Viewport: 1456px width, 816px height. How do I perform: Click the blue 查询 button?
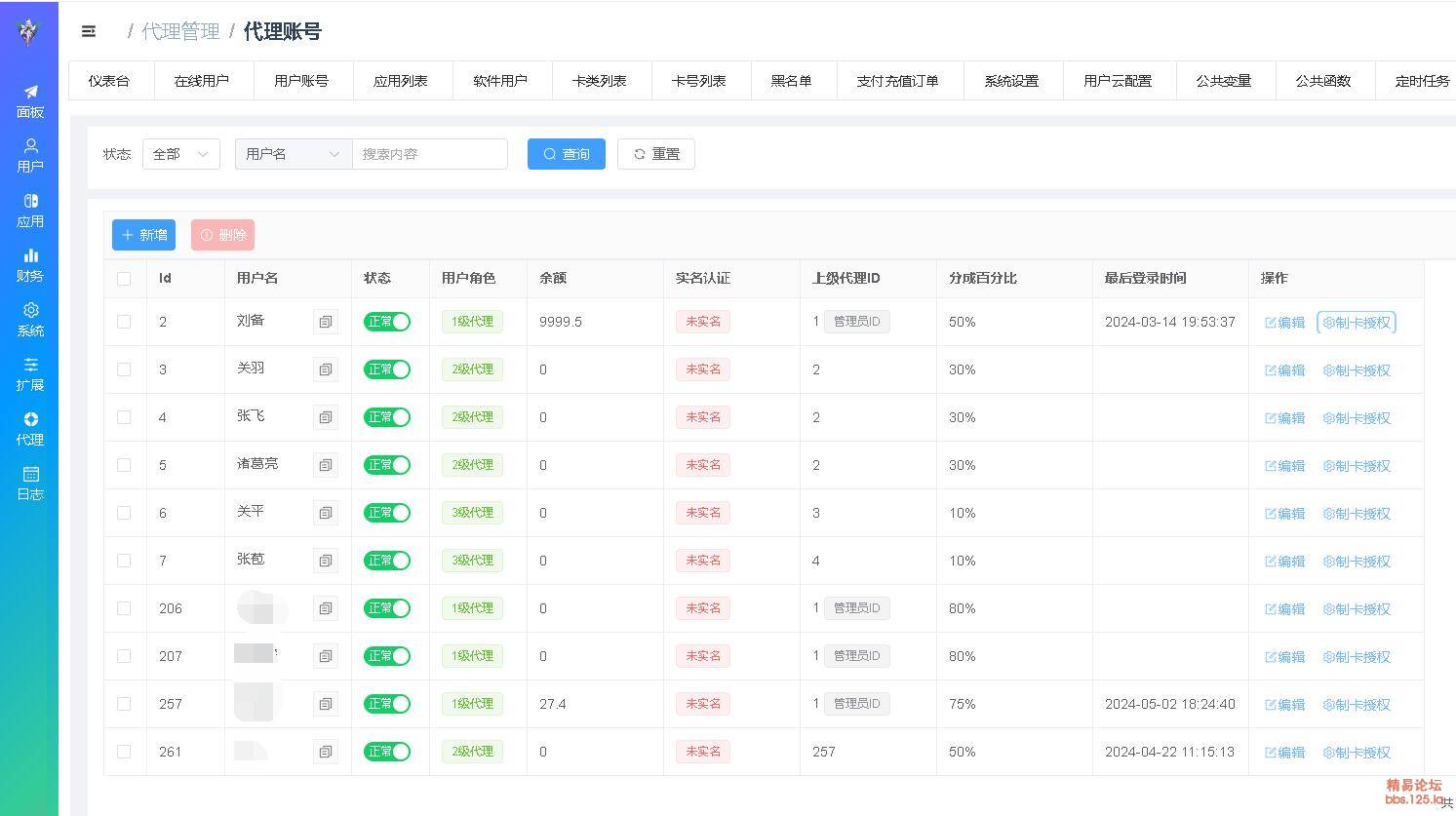[567, 154]
